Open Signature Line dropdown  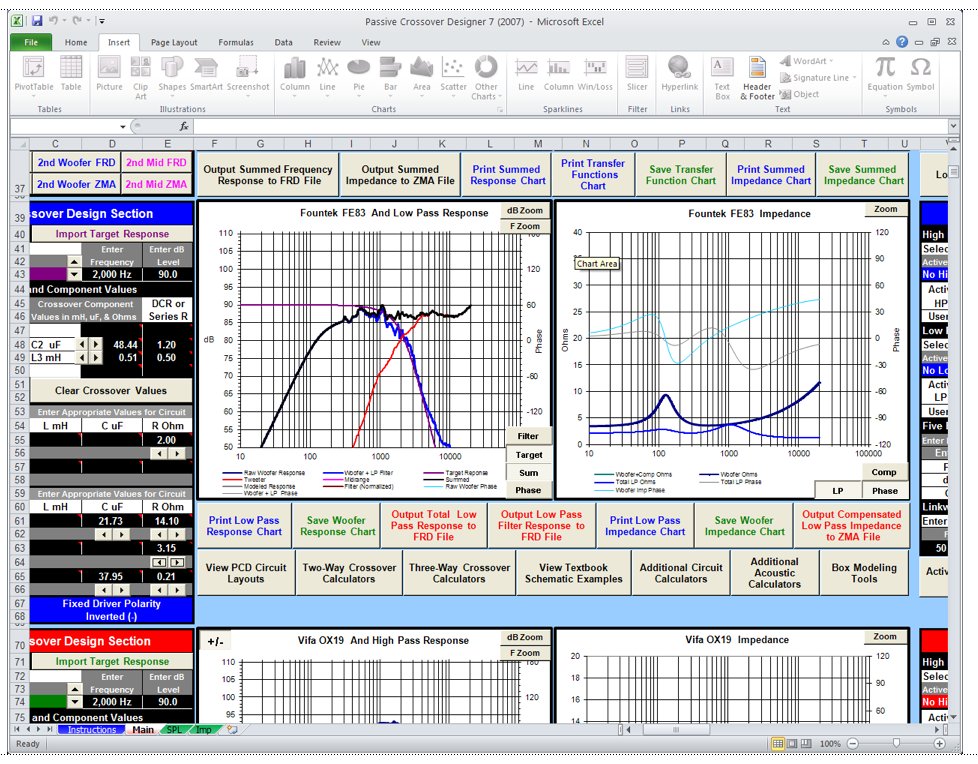tap(818, 78)
